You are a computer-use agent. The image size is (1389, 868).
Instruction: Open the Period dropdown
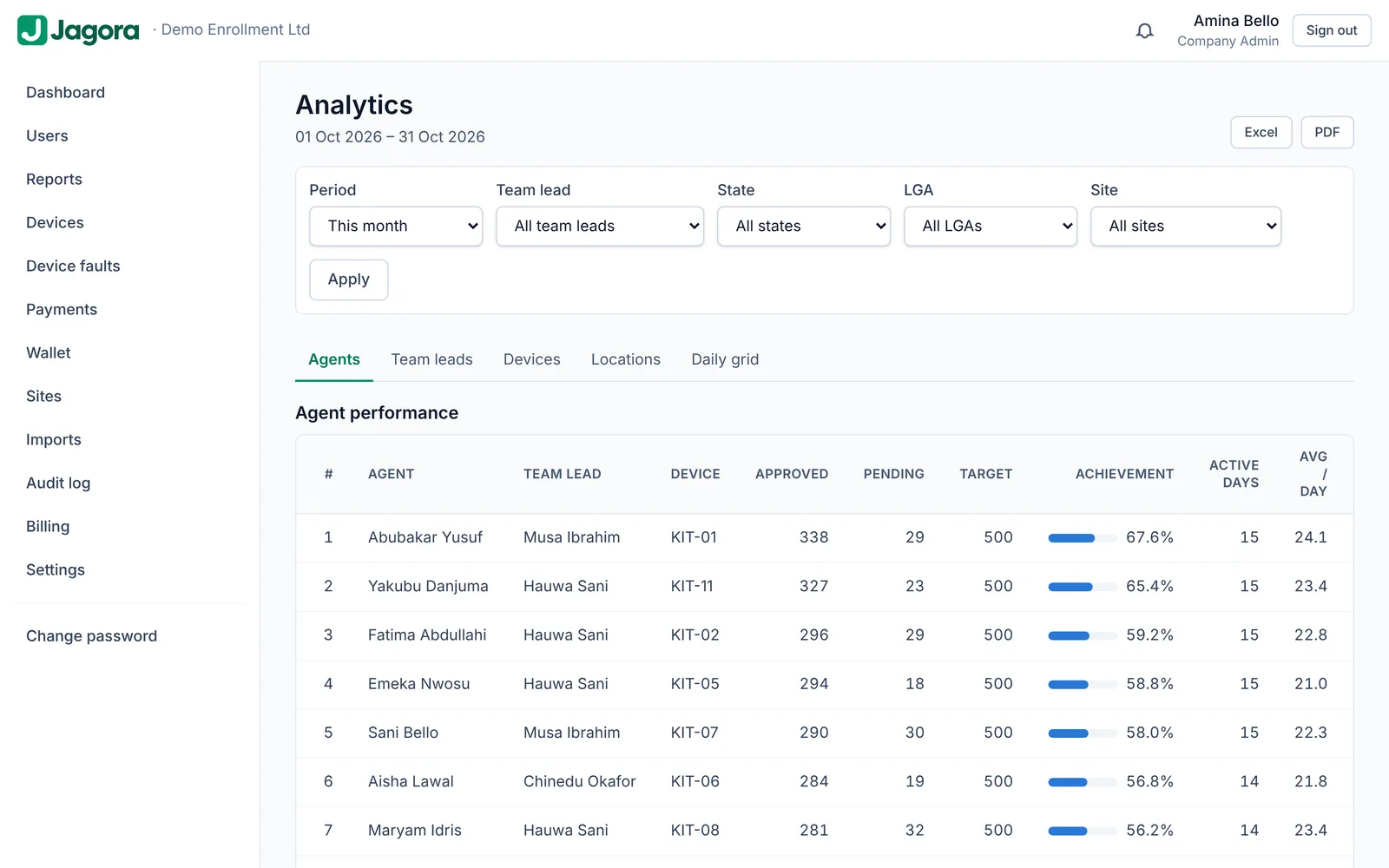tap(396, 226)
